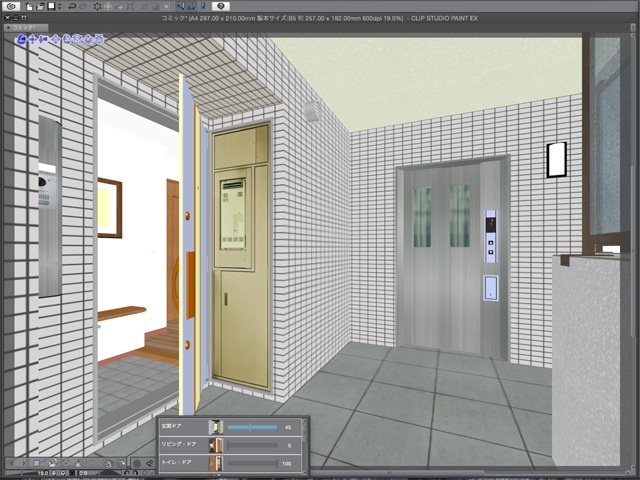Click the 玄関ドア label
Image resolution: width=640 pixels, height=480 pixels.
(171, 426)
